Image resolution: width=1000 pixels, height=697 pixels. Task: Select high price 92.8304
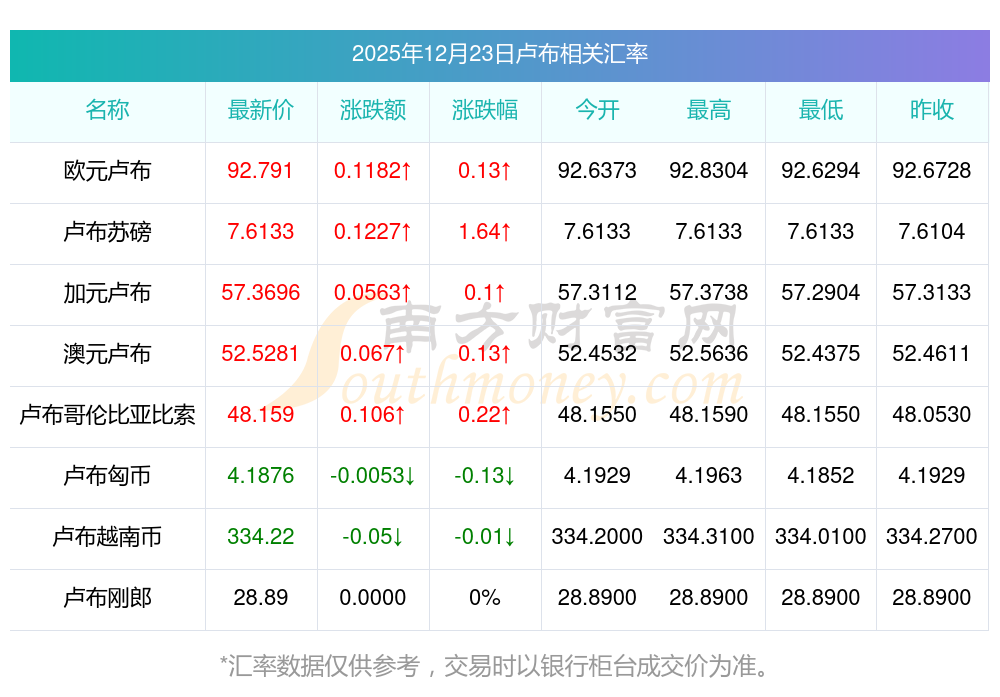[x=709, y=170]
